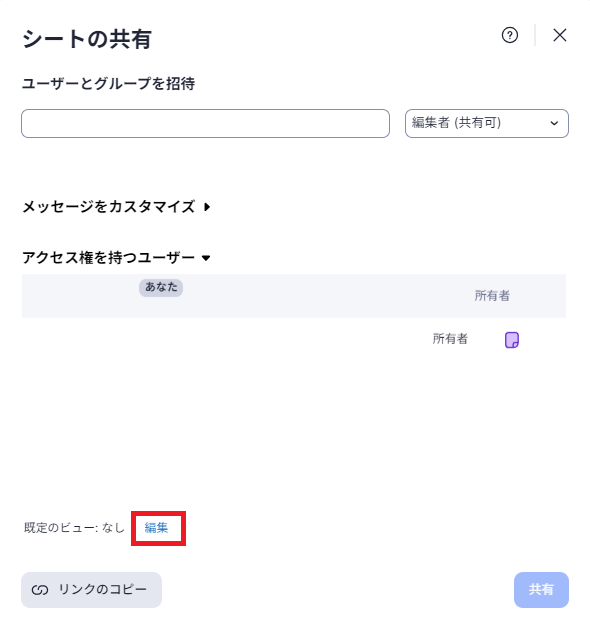Click the right-pointing triangle beside メッセージをカスタマイズ
Viewport: 590px width, 630px height.
207,207
